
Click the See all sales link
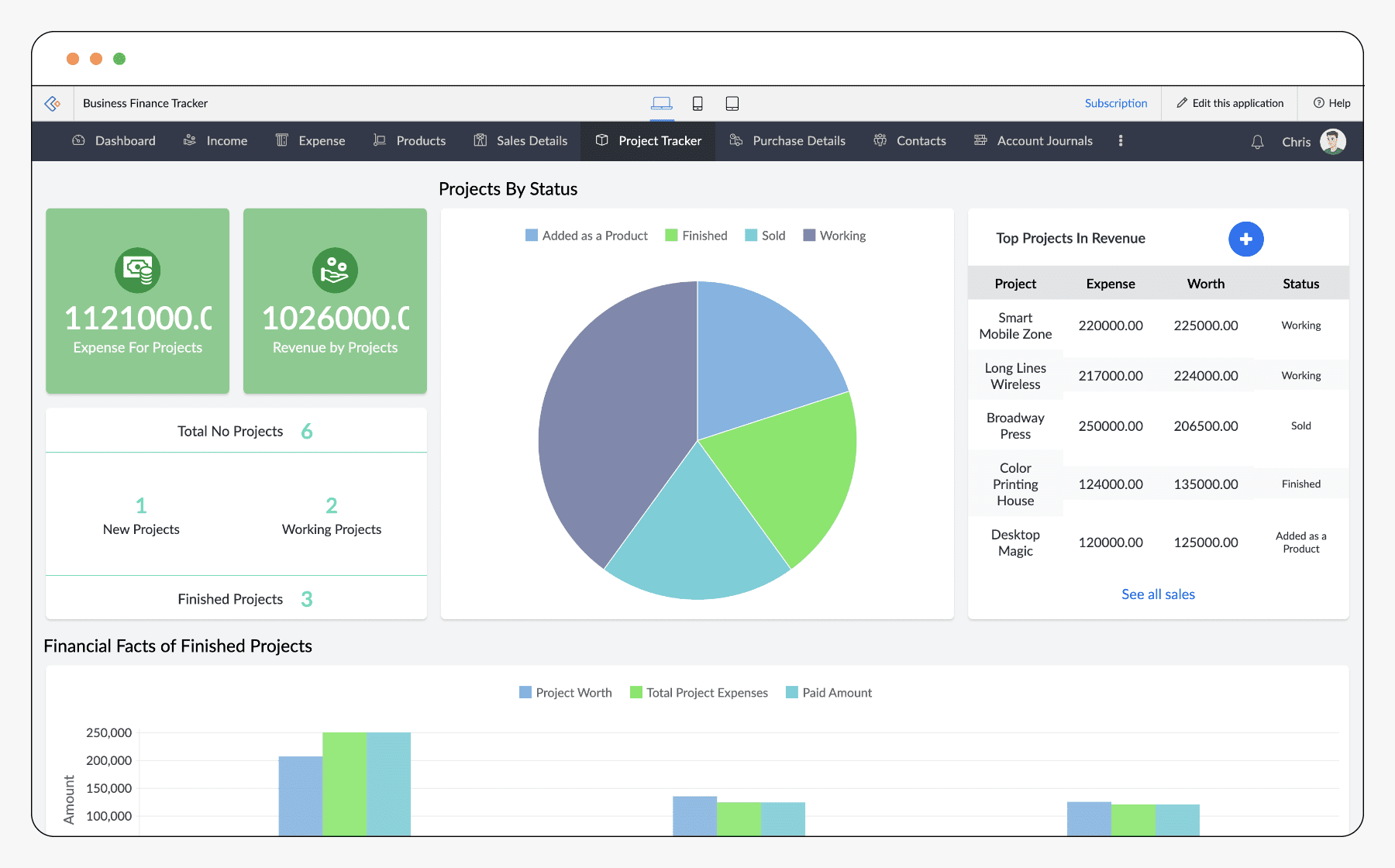[1157, 594]
